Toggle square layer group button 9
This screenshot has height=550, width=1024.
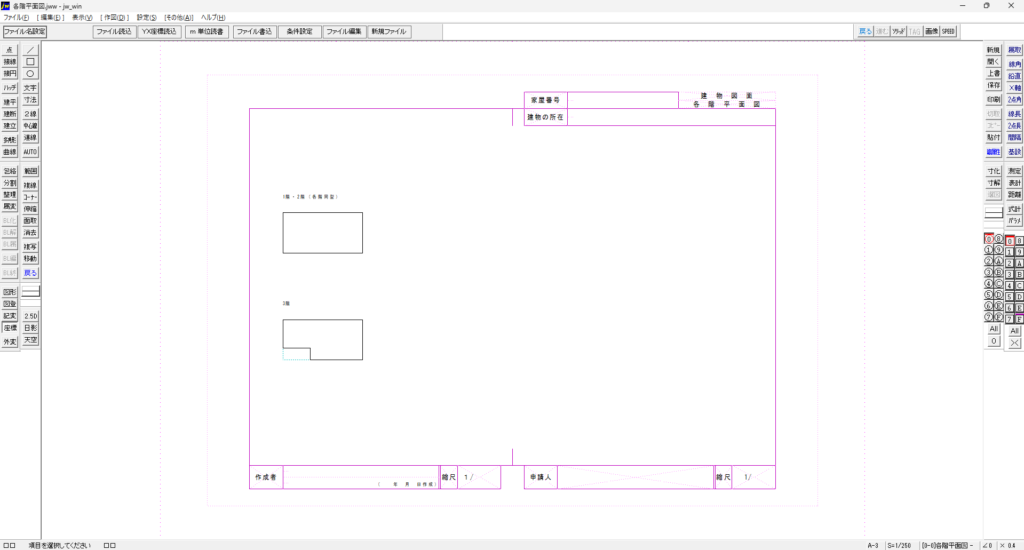[x=1019, y=252]
